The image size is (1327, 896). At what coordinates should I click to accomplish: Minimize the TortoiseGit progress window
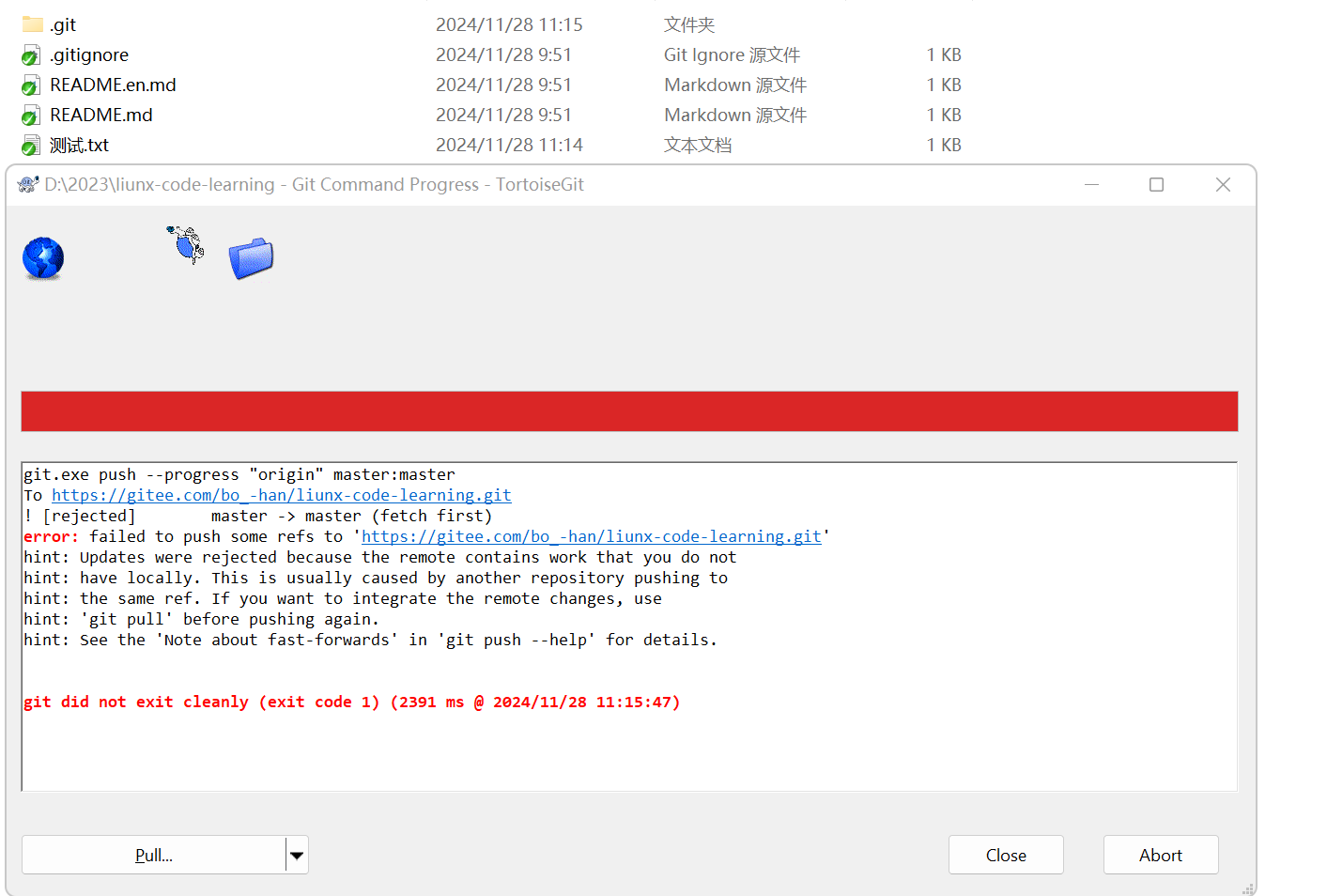point(1091,184)
